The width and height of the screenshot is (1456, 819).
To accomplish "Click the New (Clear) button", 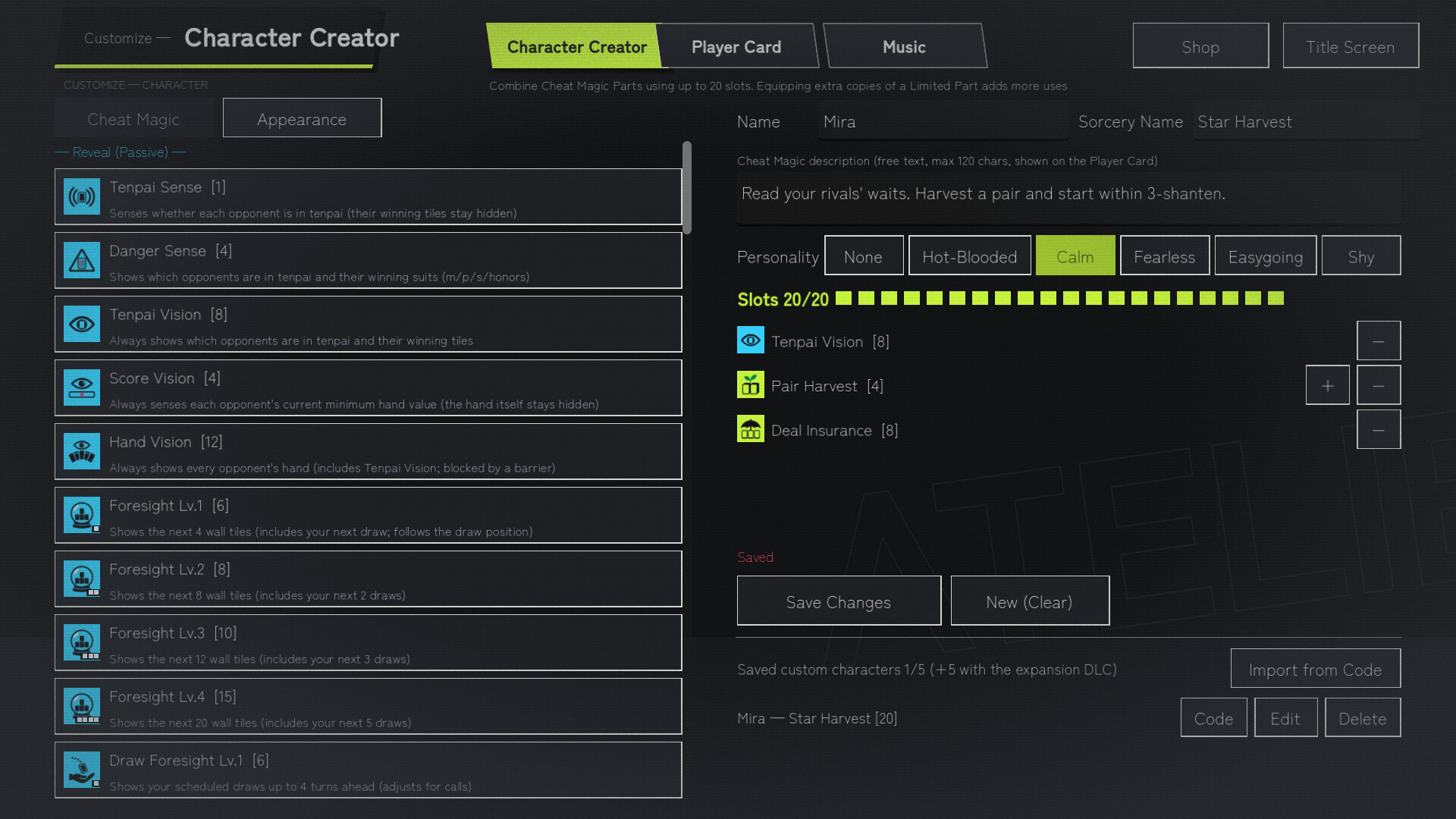I will point(1030,601).
